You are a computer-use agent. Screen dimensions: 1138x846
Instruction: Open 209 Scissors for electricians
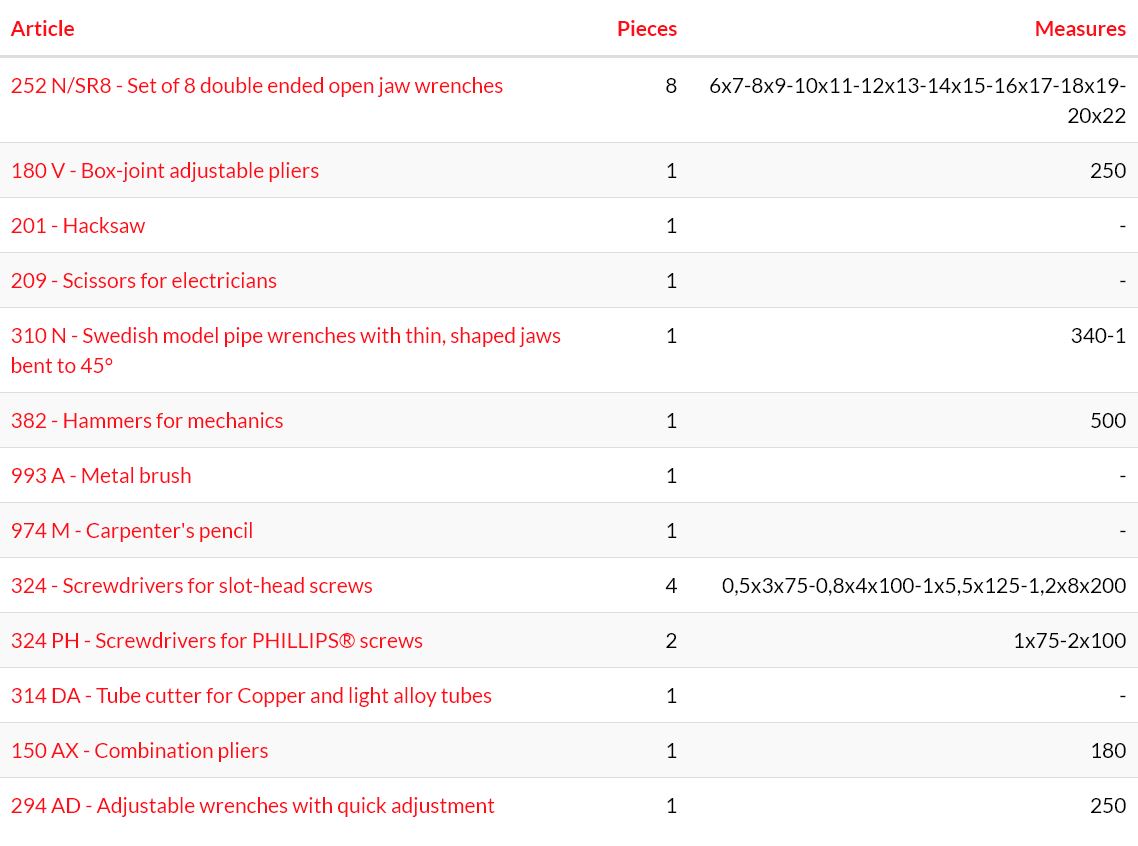point(144,281)
